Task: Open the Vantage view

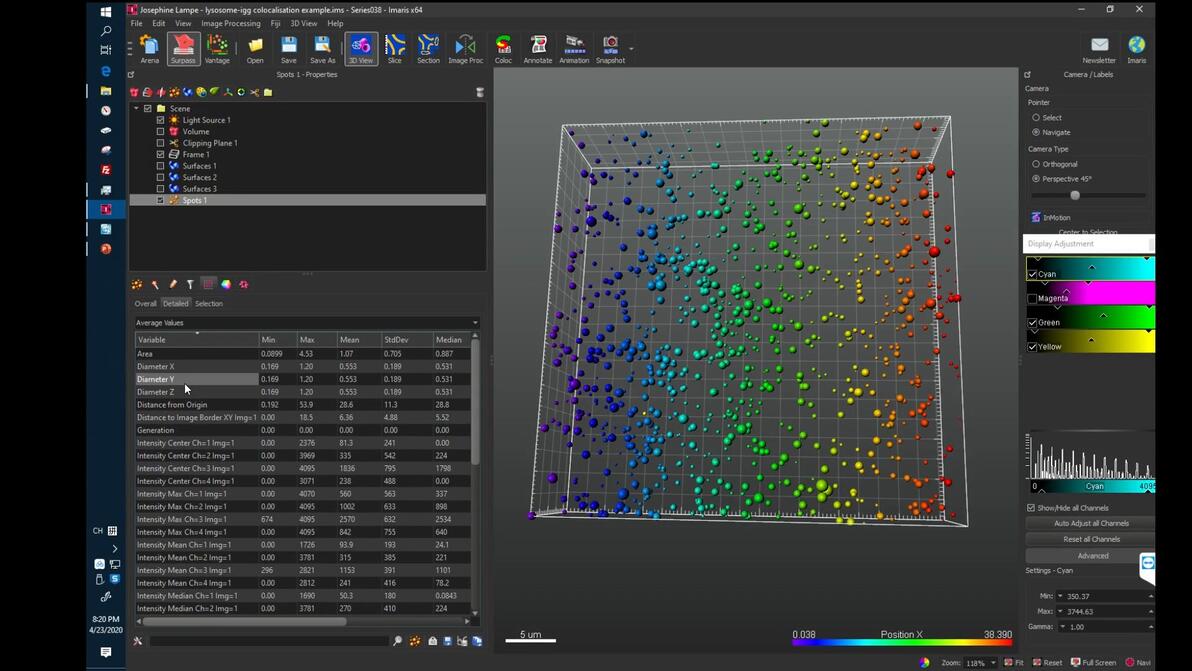Action: pos(217,48)
